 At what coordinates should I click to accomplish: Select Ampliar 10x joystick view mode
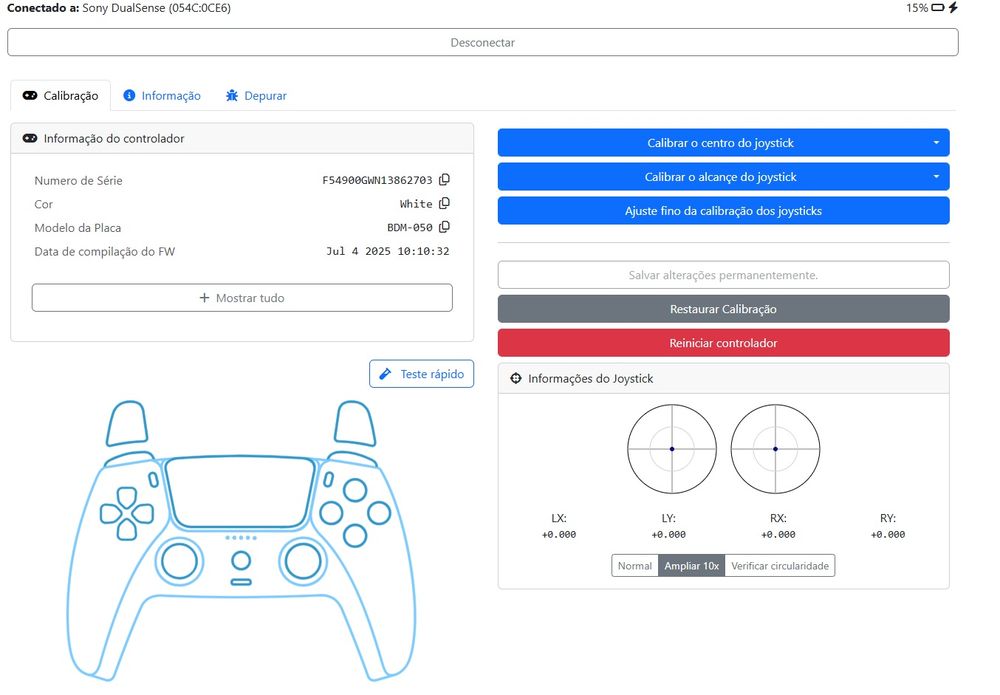[691, 566]
